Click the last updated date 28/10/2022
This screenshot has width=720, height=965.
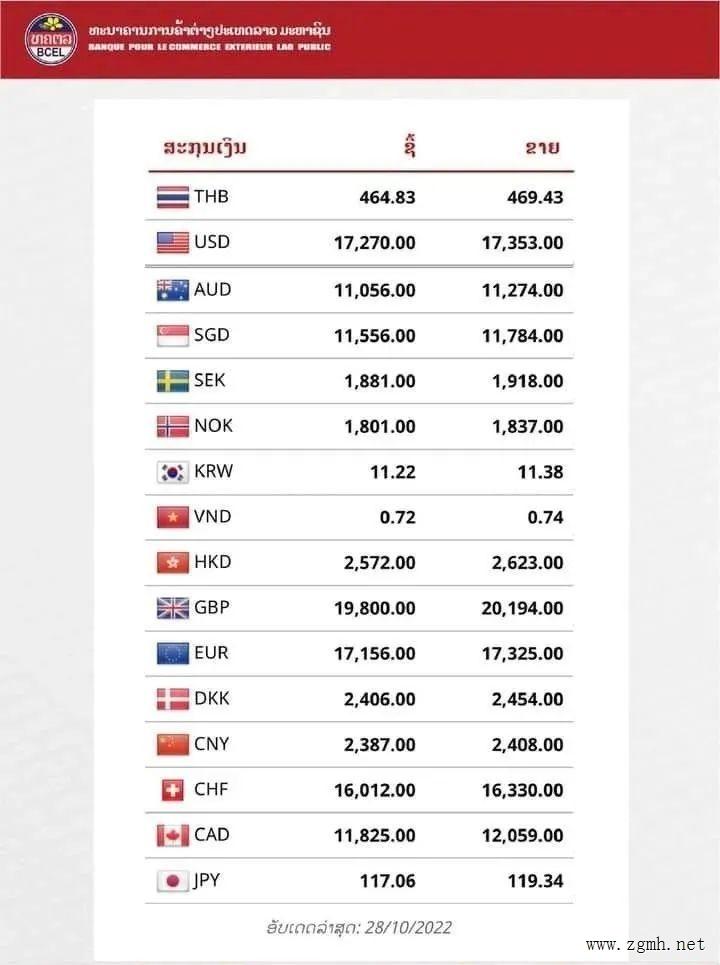pyautogui.click(x=409, y=927)
